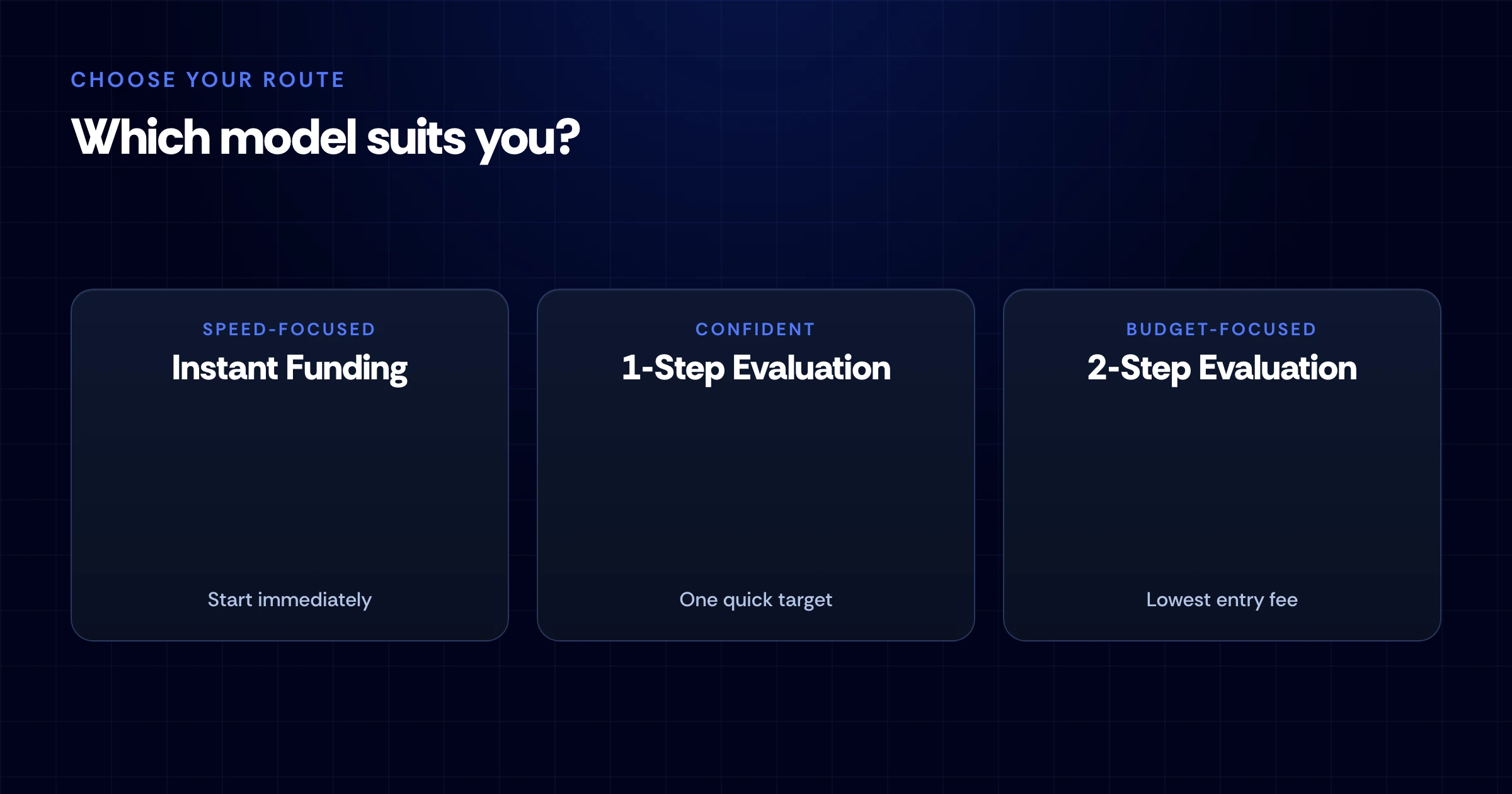This screenshot has width=1512, height=794.
Task: Click the BUDGET-FOCUSED label
Action: [1222, 329]
